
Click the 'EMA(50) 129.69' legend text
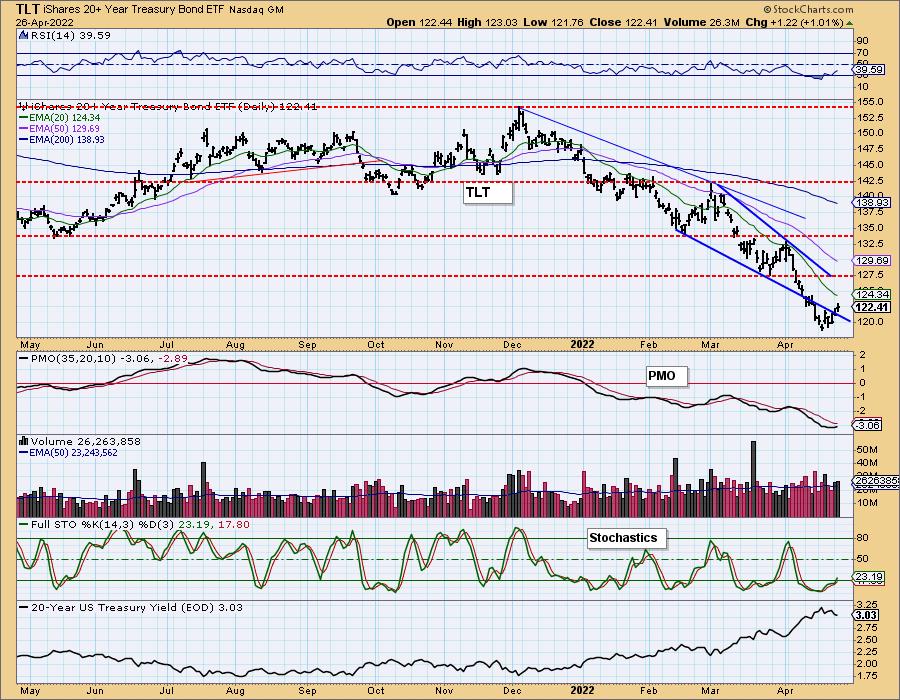click(x=64, y=129)
